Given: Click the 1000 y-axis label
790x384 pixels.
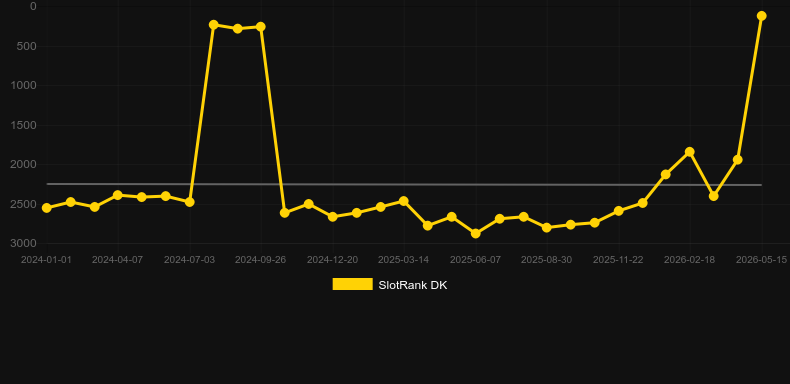Looking at the screenshot, I should point(24,85).
